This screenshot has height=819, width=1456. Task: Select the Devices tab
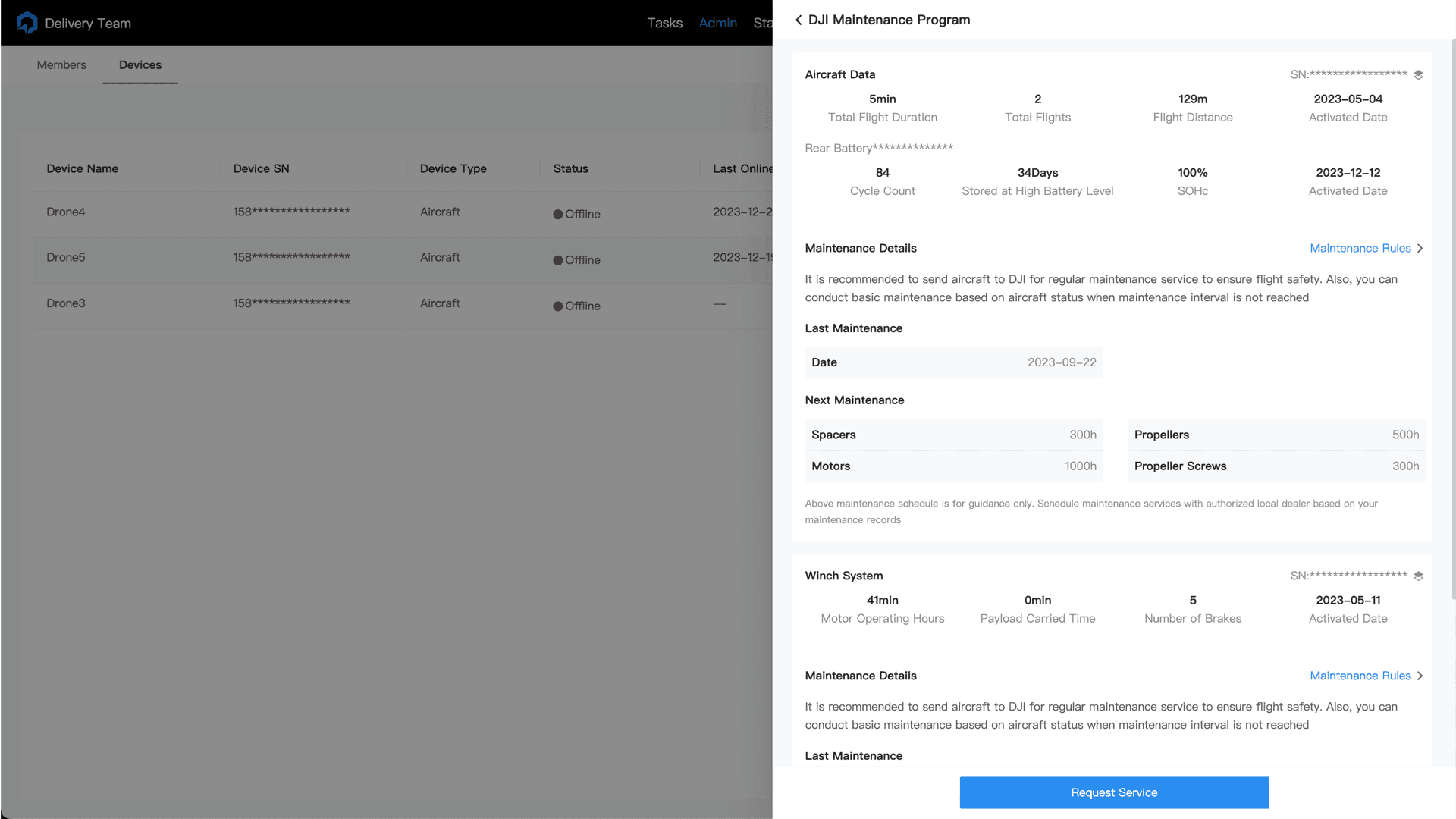[x=140, y=65]
